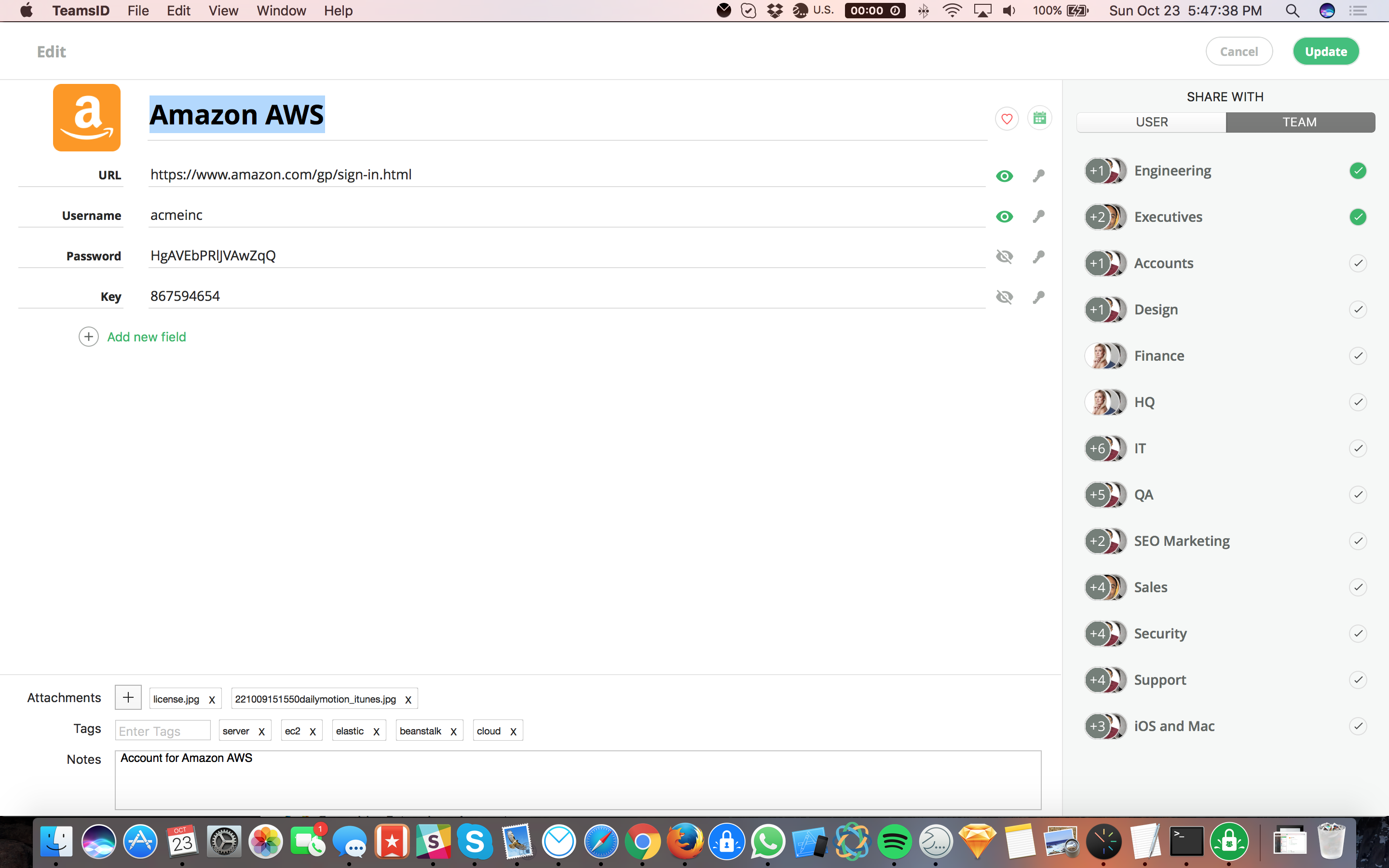
Task: Open the Dropbox menu bar icon
Action: pos(774,10)
